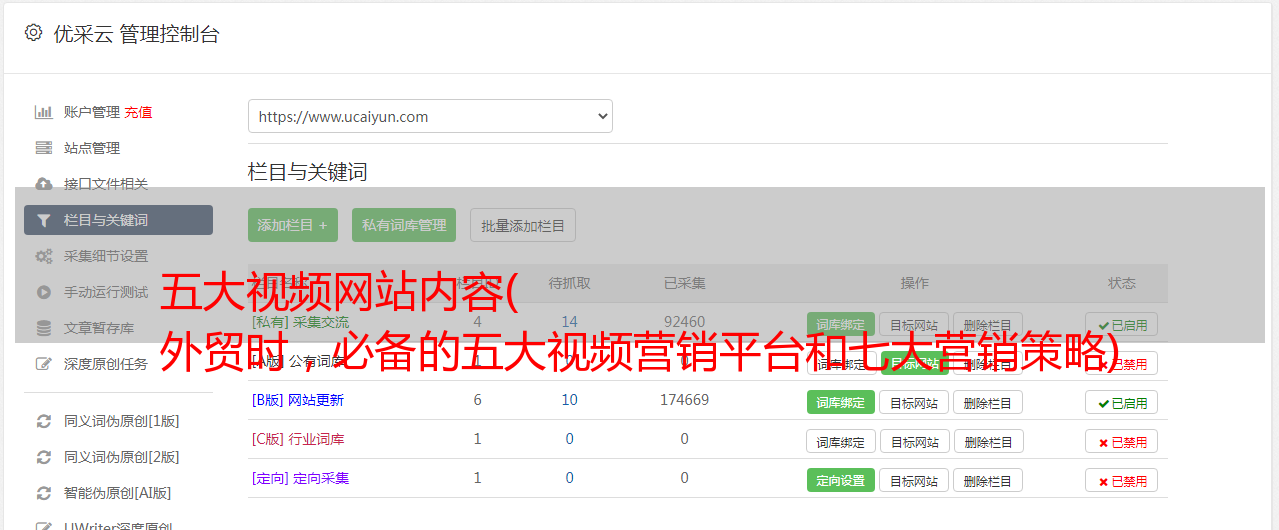Click 词库绑定 in the 行业词库 row

(x=841, y=441)
